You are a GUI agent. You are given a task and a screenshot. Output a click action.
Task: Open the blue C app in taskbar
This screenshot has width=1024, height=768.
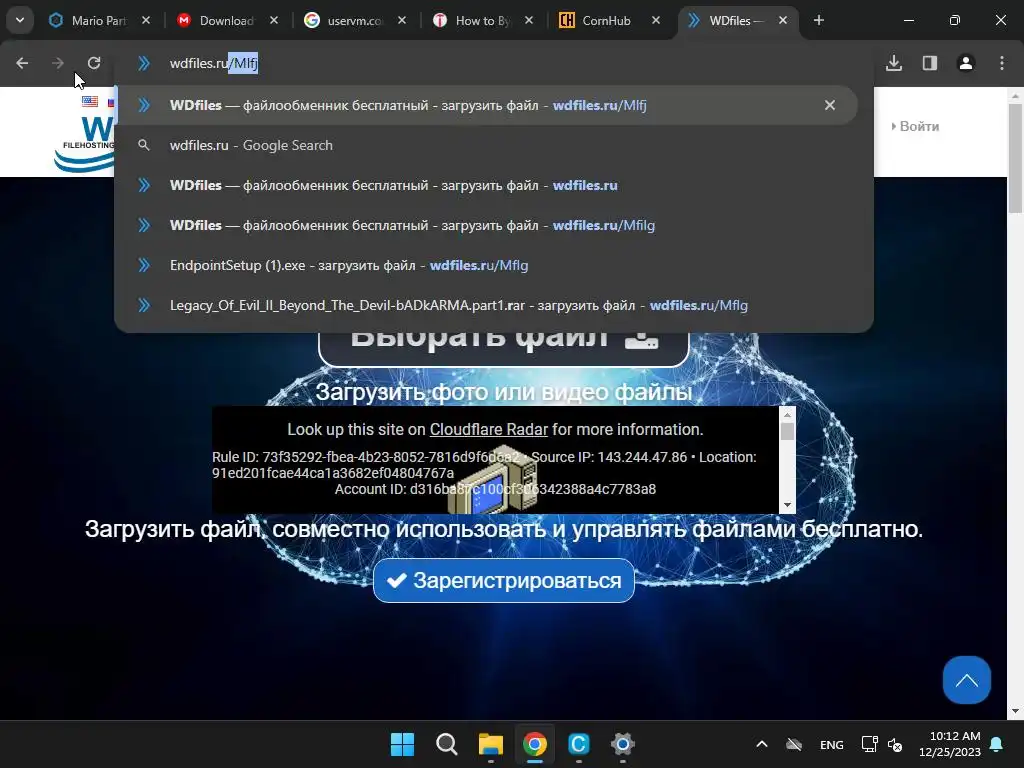tap(579, 744)
